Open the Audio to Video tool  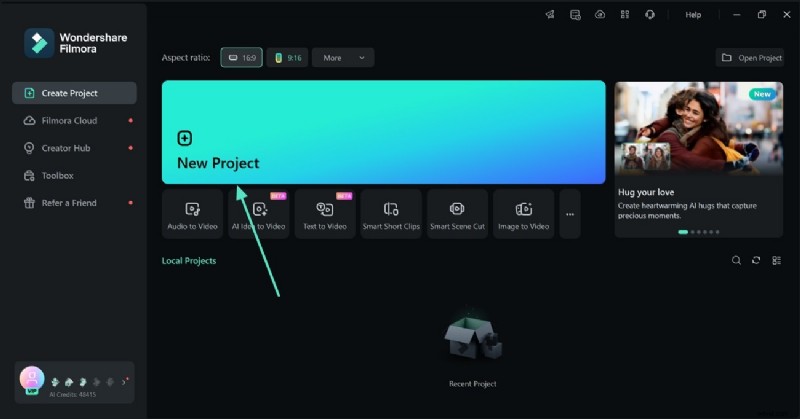point(192,214)
